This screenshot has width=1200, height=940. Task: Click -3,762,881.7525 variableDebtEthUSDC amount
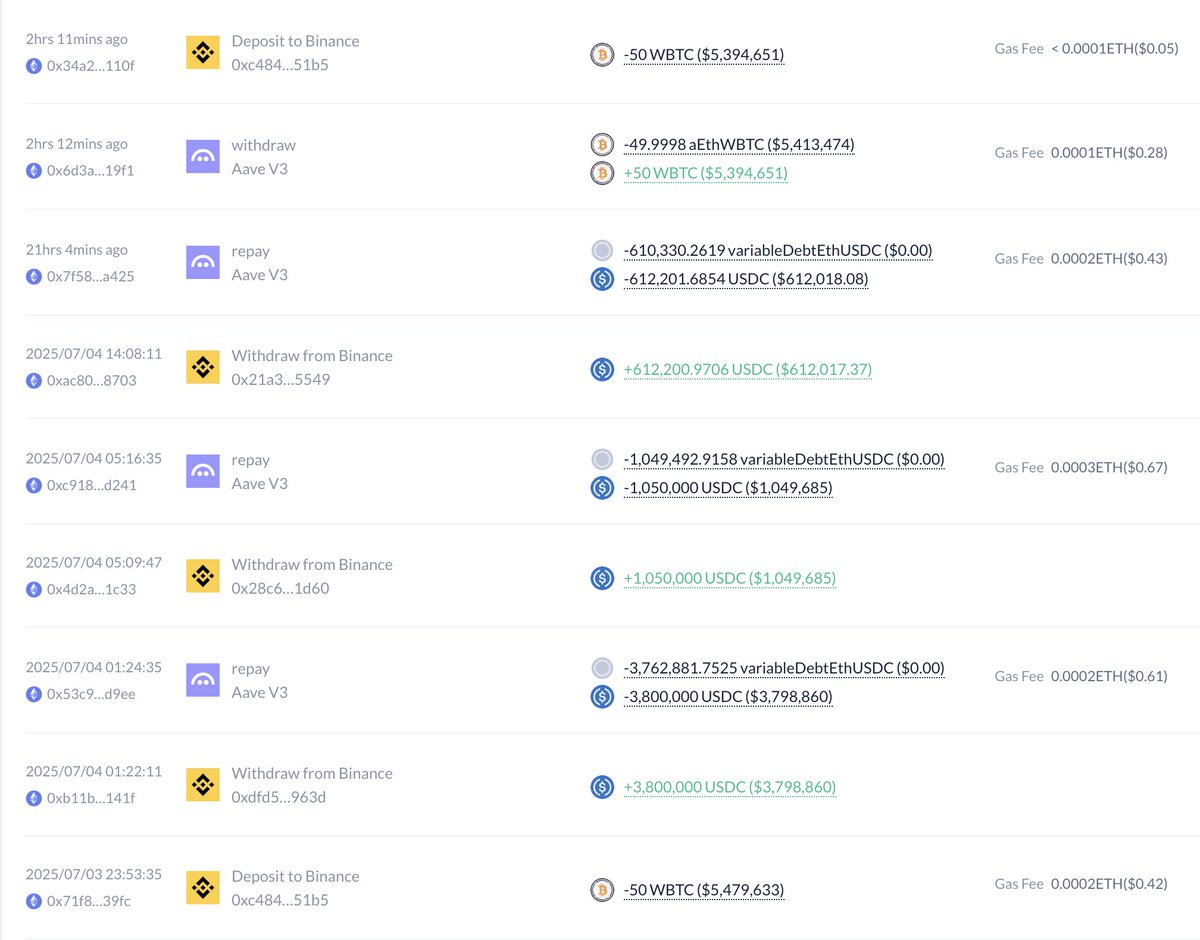point(784,668)
